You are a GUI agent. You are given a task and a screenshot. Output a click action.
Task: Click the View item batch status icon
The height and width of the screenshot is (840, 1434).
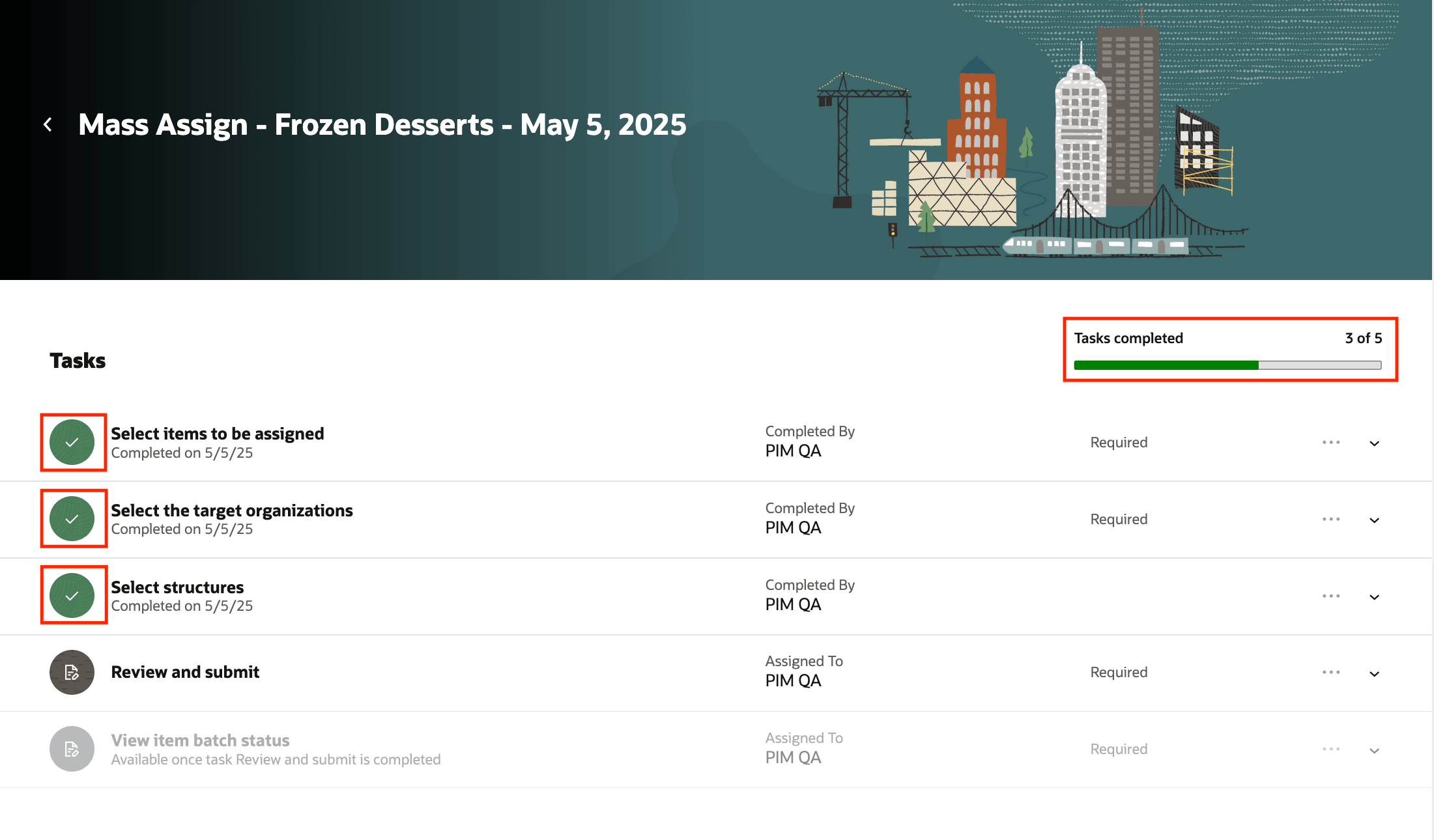(72, 749)
